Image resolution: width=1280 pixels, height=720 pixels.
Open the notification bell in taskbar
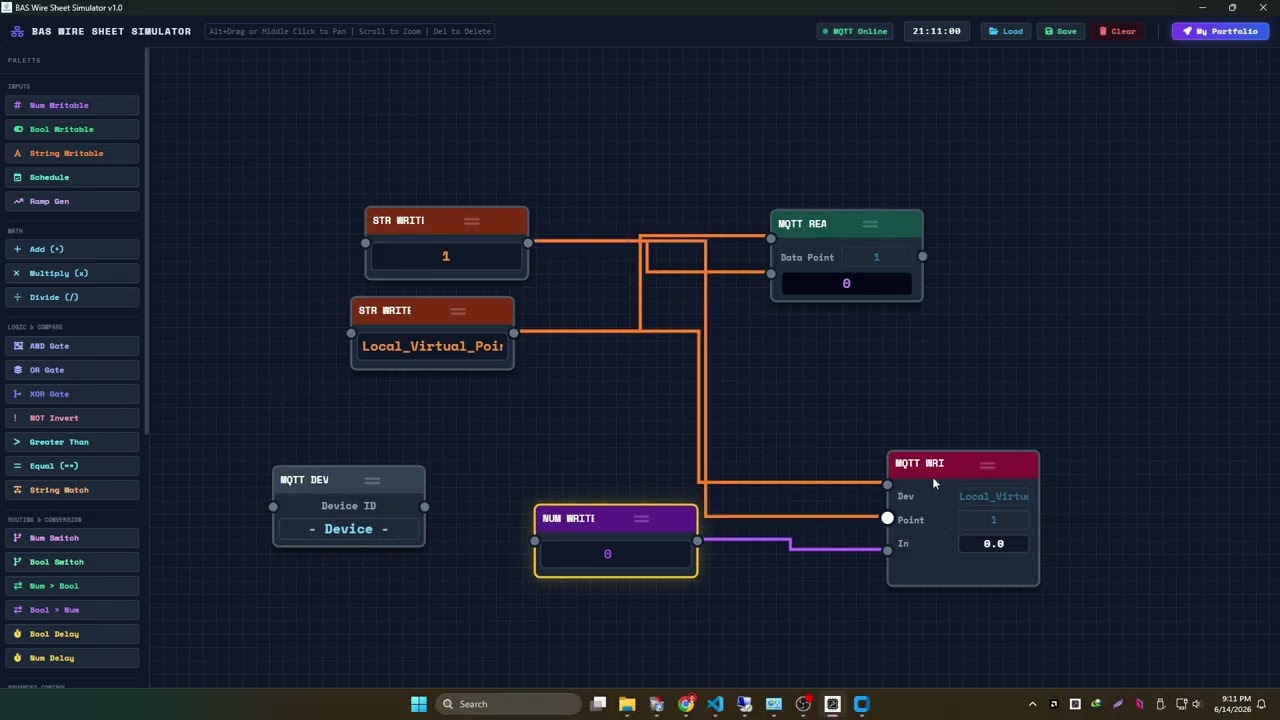[1262, 704]
